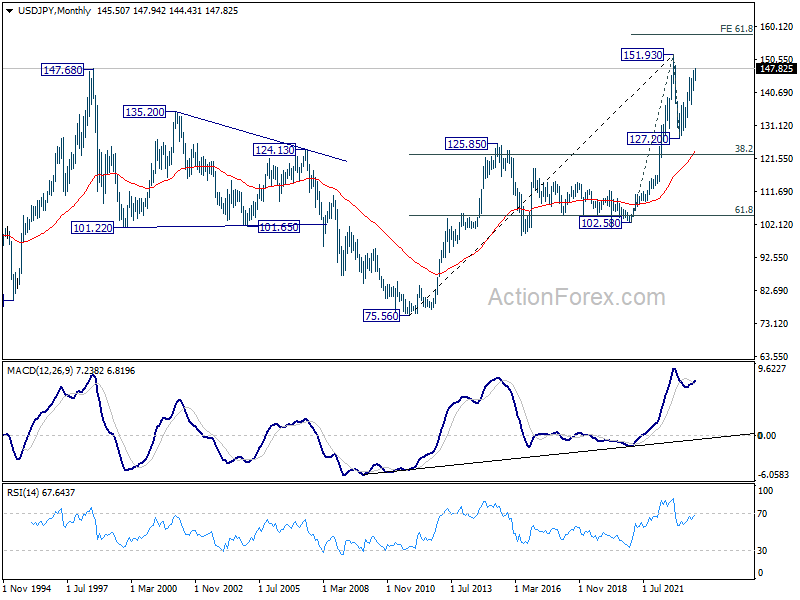Select the 102.580 price label
Screen dimensions: 800x600
tap(601, 222)
